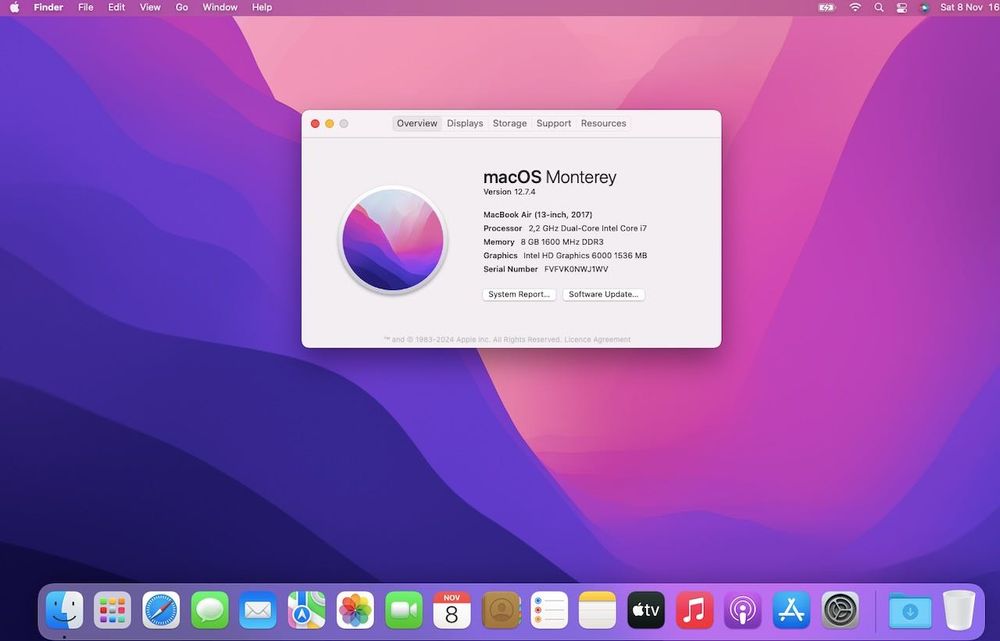Open Downloads folder stack in Dock

point(910,611)
